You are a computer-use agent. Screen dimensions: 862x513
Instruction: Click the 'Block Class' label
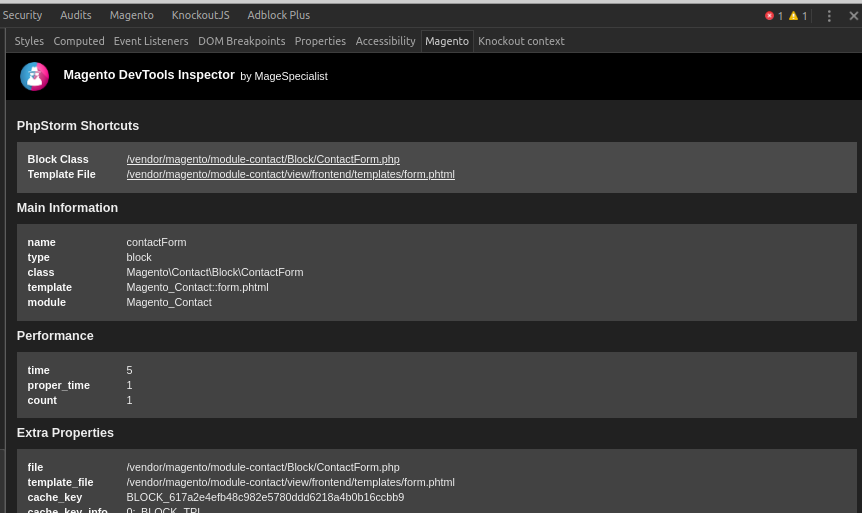tap(58, 159)
